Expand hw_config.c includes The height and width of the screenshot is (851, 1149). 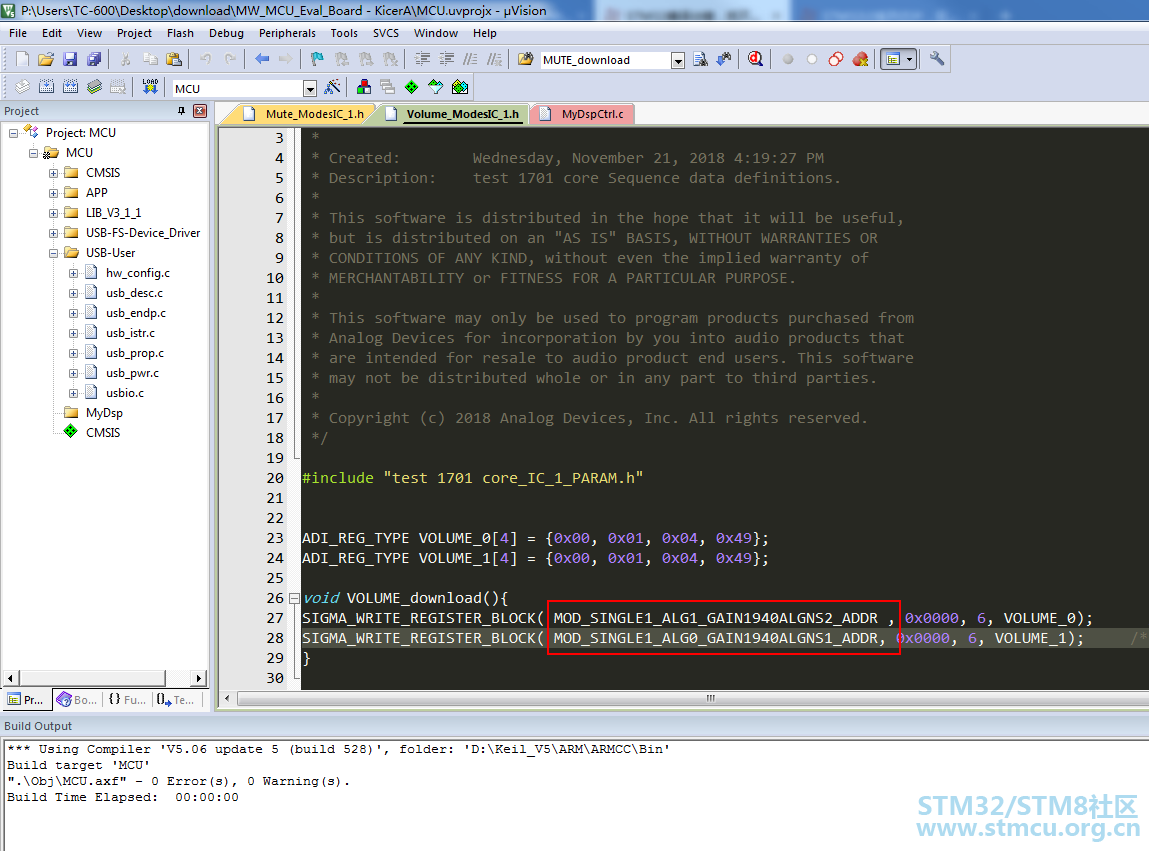point(73,273)
